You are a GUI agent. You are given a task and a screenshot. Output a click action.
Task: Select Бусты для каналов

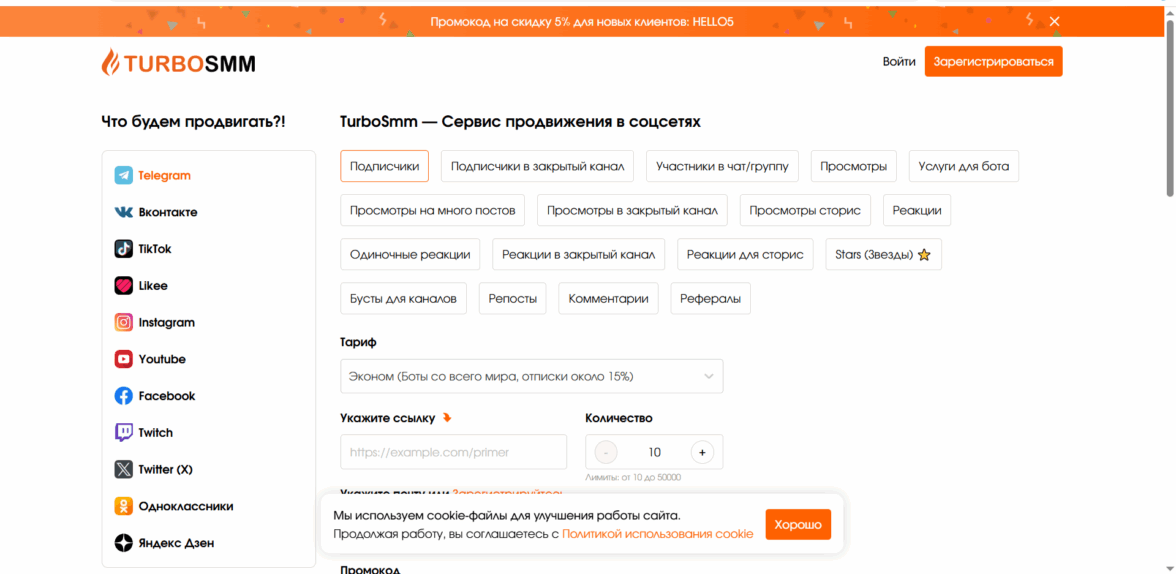(x=404, y=299)
